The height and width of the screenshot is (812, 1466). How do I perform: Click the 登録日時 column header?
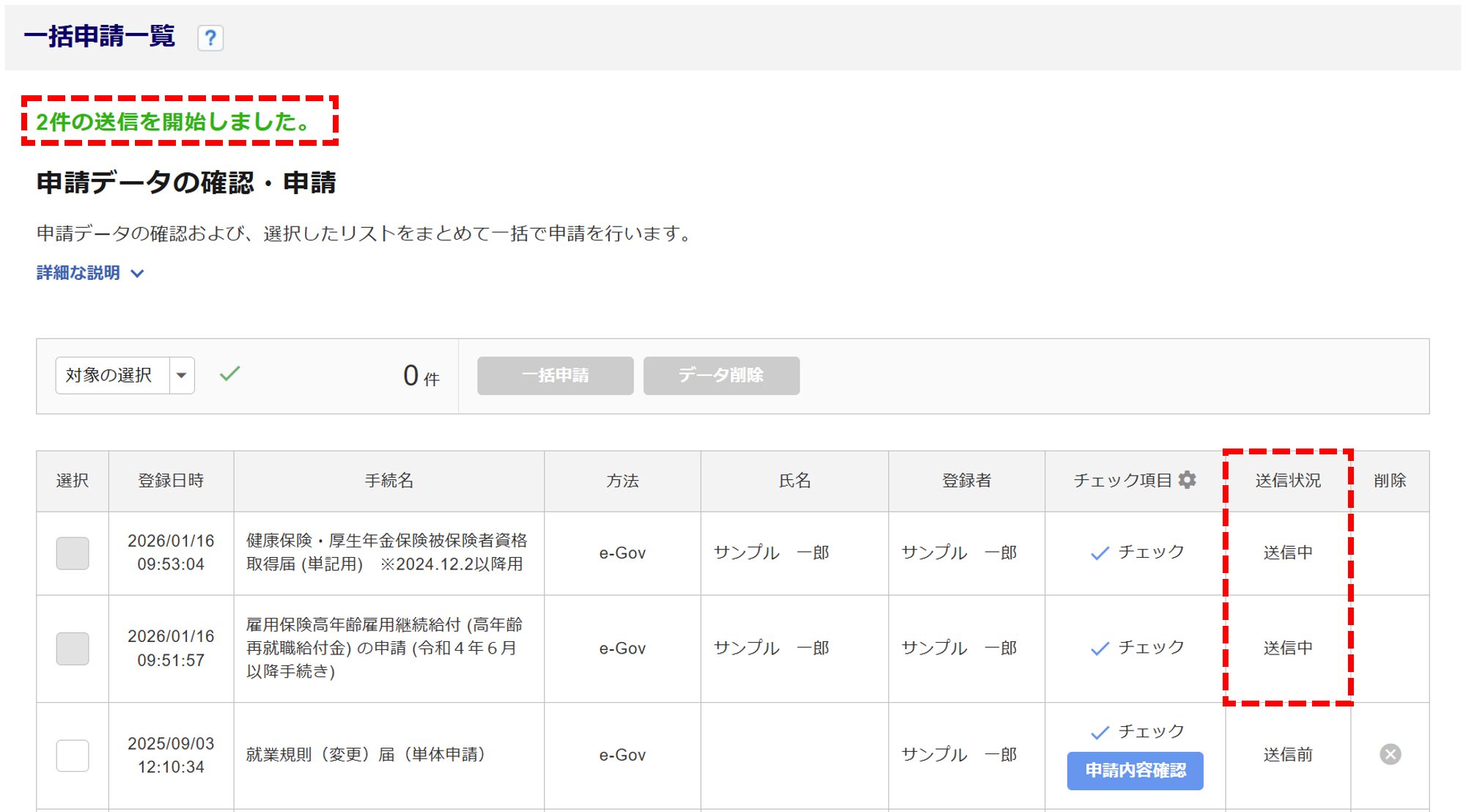pos(171,481)
